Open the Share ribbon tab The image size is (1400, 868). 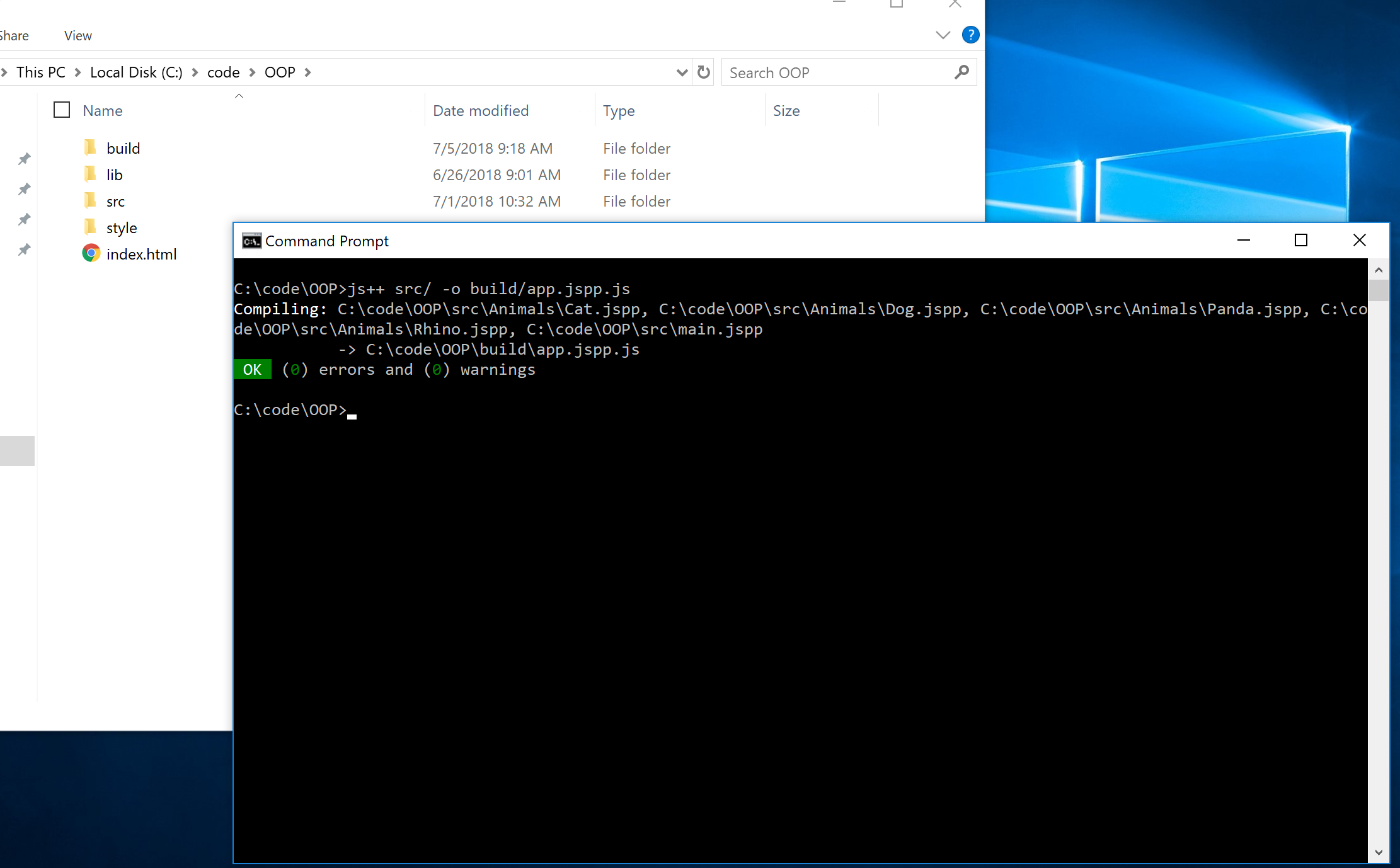[14, 36]
